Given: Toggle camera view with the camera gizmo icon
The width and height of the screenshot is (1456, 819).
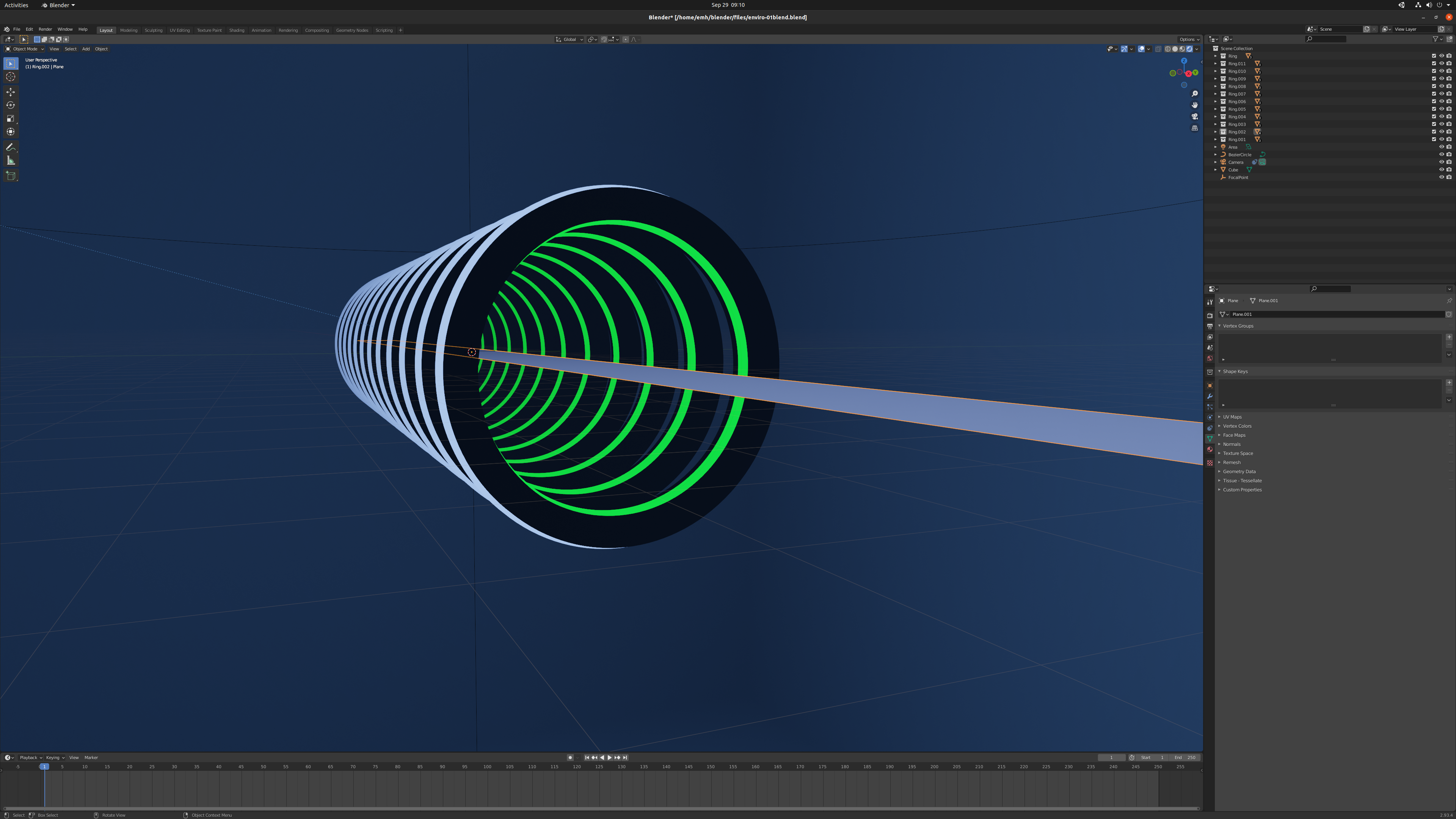Looking at the screenshot, I should click(1194, 116).
